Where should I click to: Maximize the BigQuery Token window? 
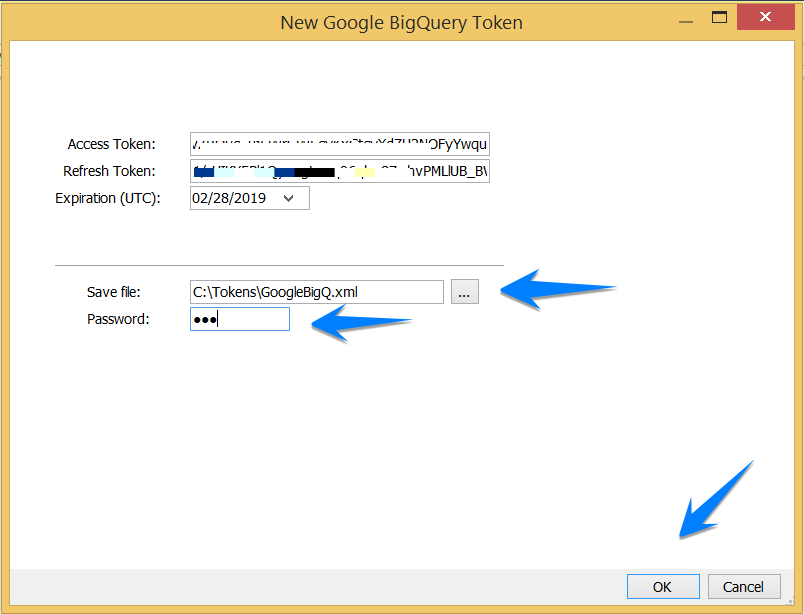(719, 17)
